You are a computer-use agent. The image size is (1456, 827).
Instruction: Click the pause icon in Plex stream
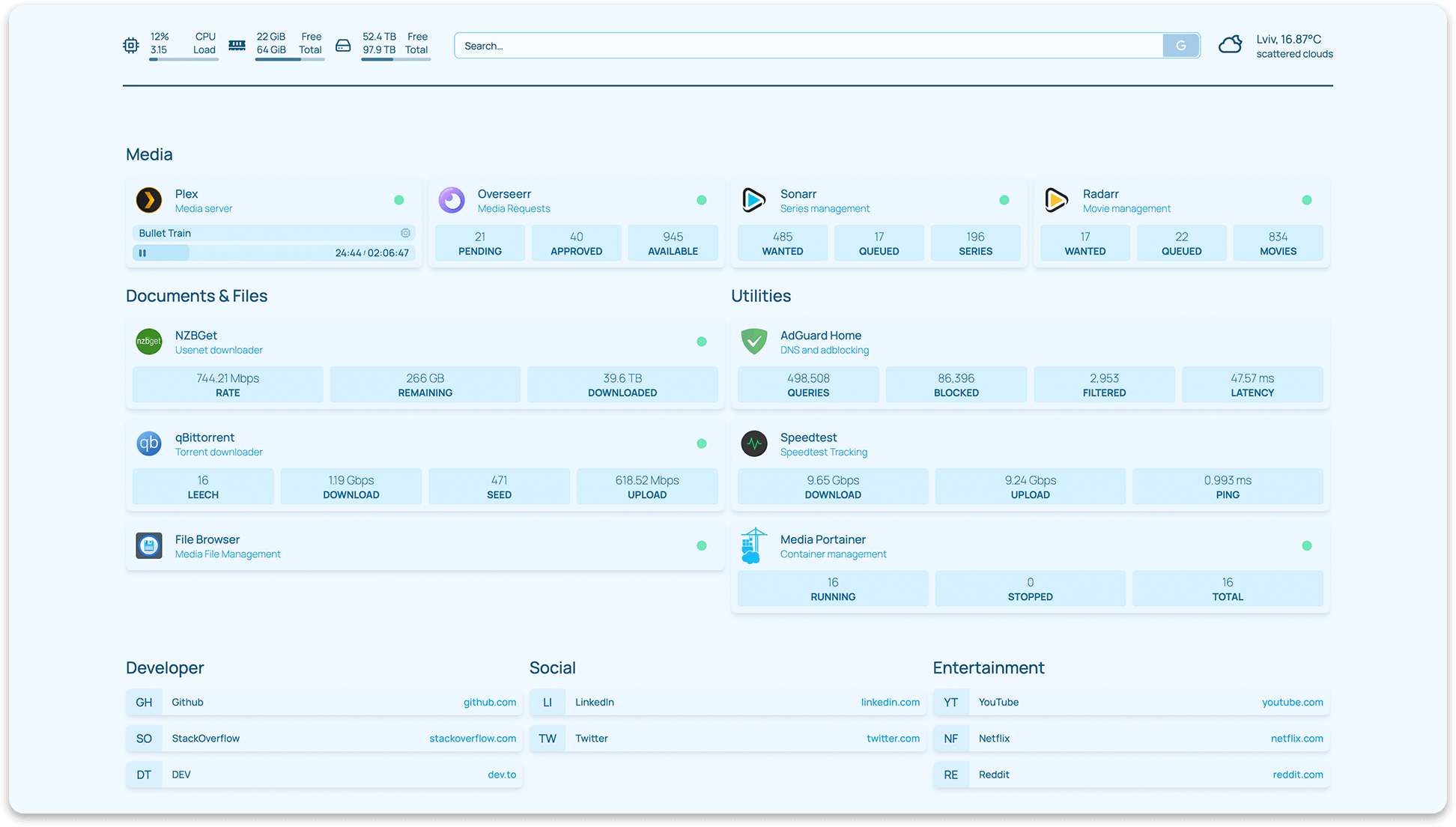click(x=142, y=253)
